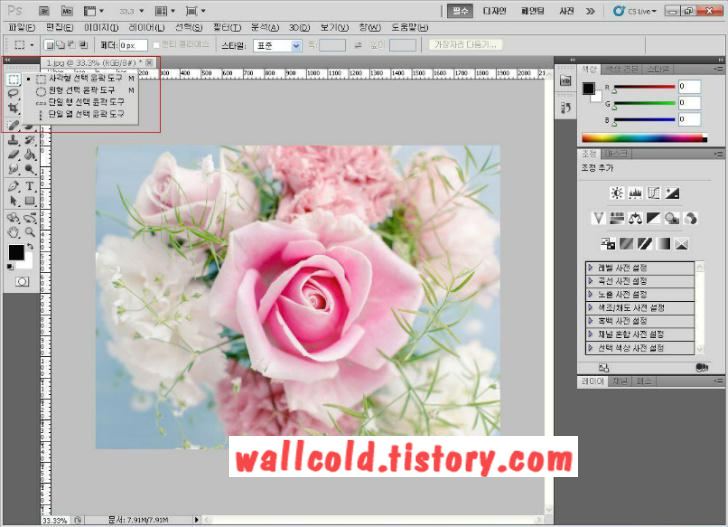The height and width of the screenshot is (527, 728).
Task: Add Vibrance adjustment
Action: tap(598, 218)
